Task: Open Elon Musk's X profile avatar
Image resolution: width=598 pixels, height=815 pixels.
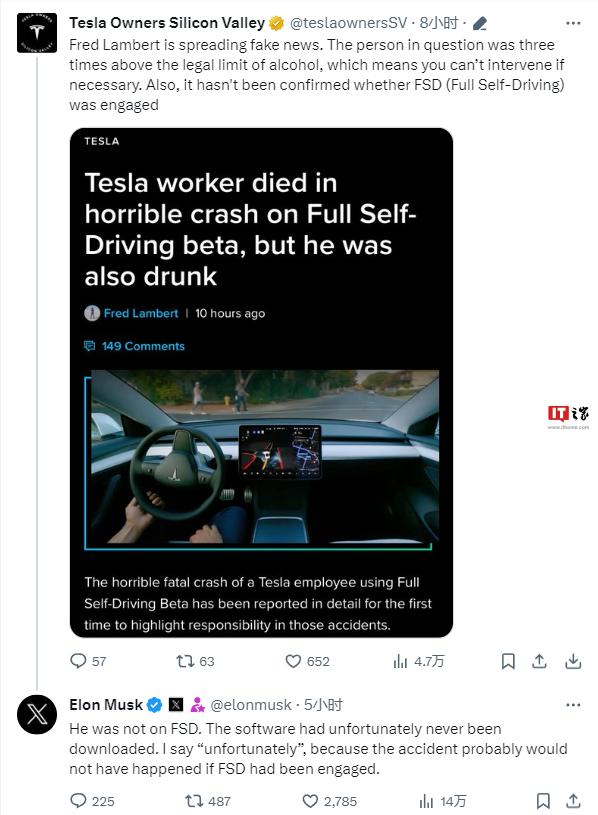Action: point(36,714)
